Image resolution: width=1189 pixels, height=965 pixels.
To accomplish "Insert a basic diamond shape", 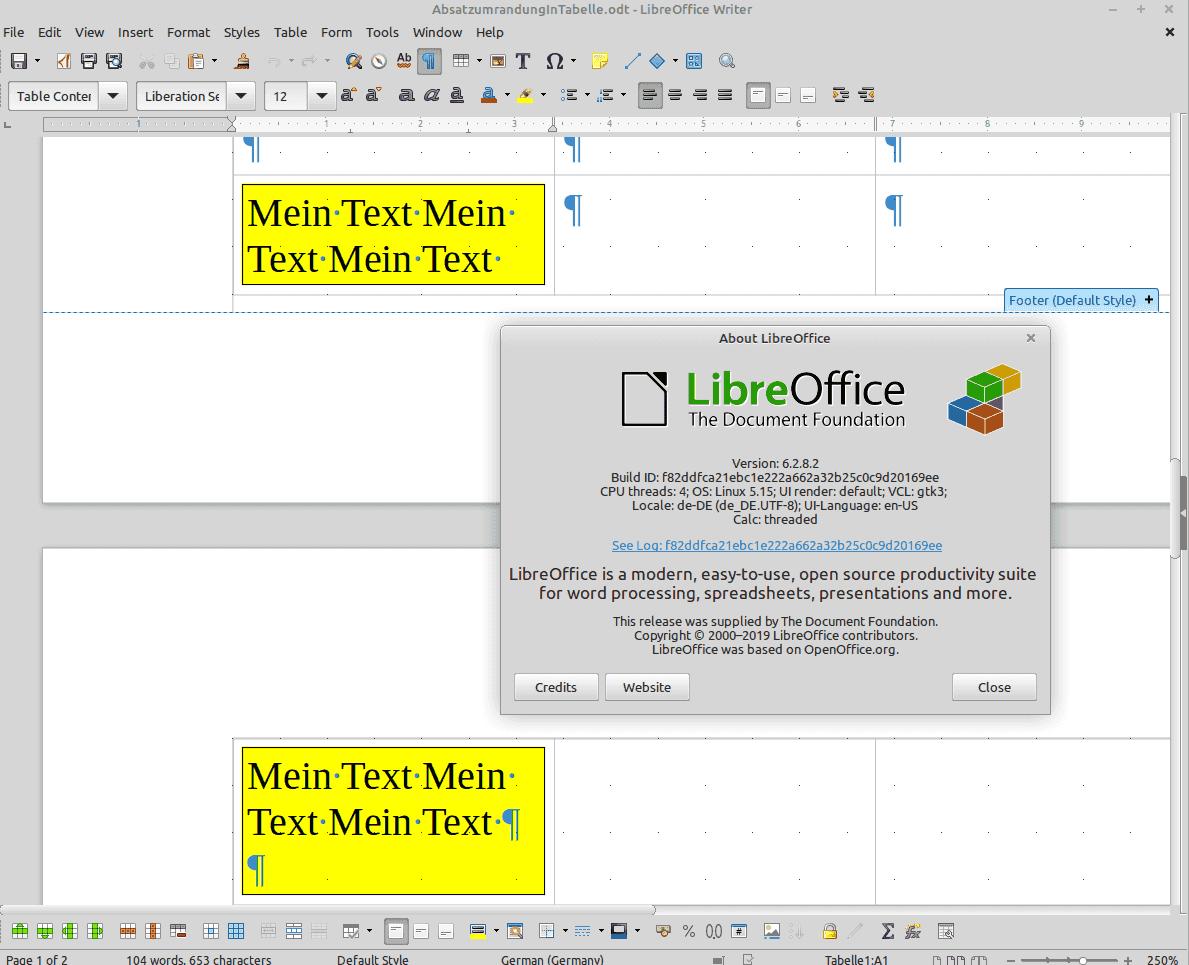I will pyautogui.click(x=657, y=61).
